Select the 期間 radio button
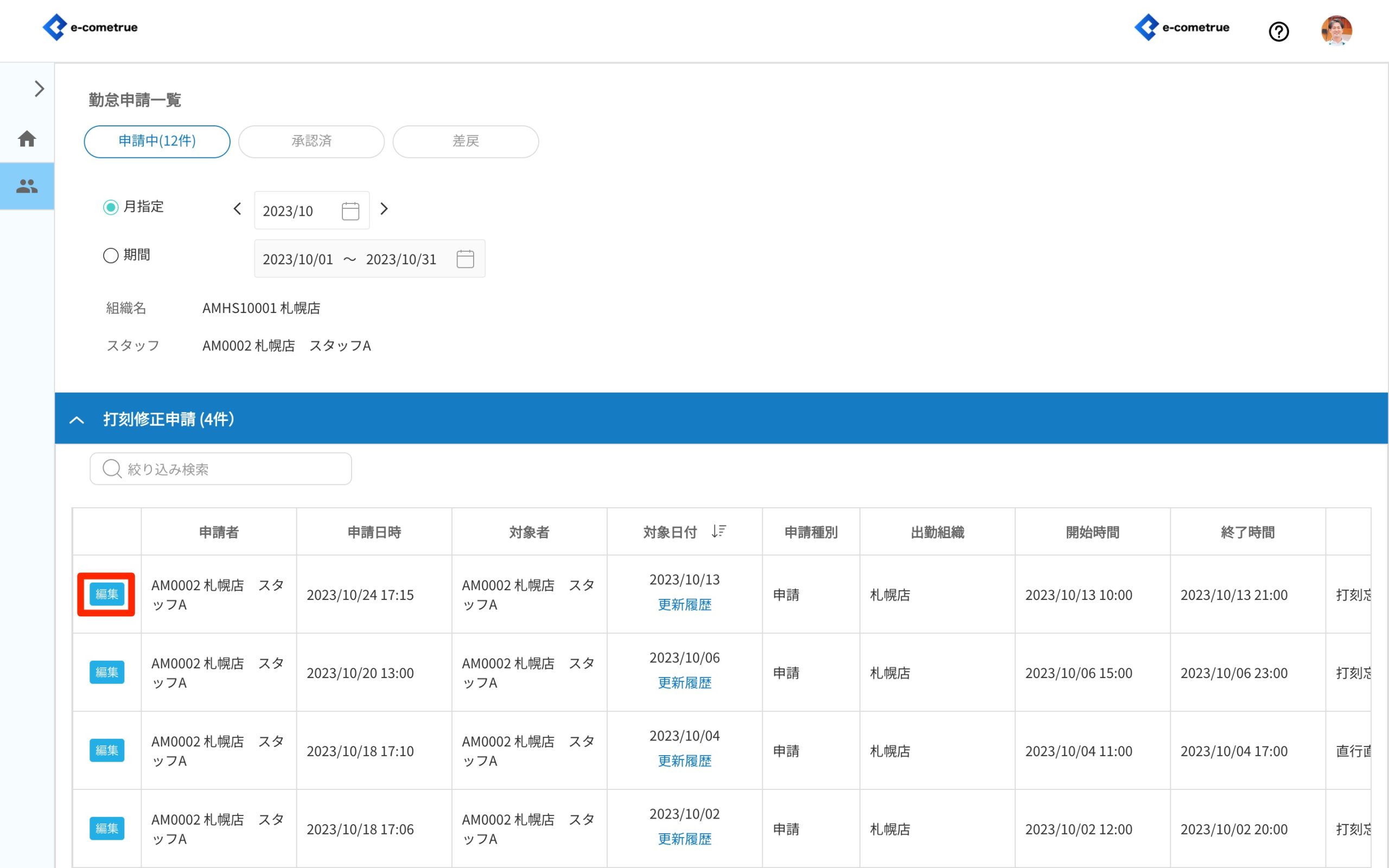 [x=111, y=255]
